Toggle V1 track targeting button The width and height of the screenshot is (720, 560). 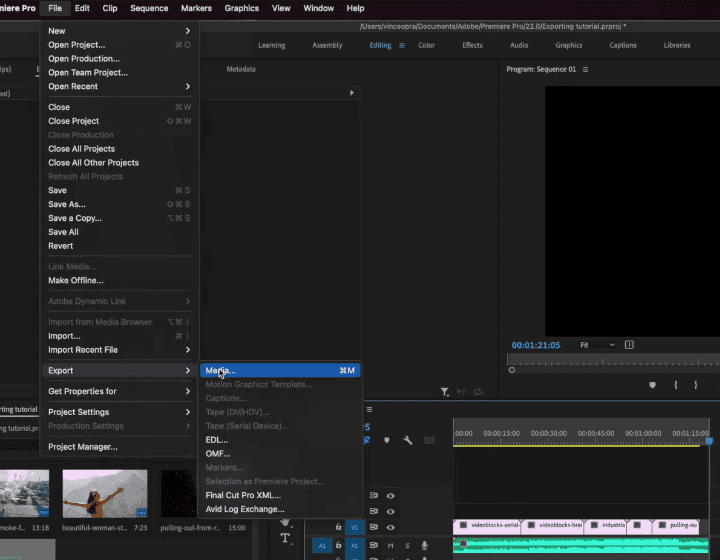354,527
